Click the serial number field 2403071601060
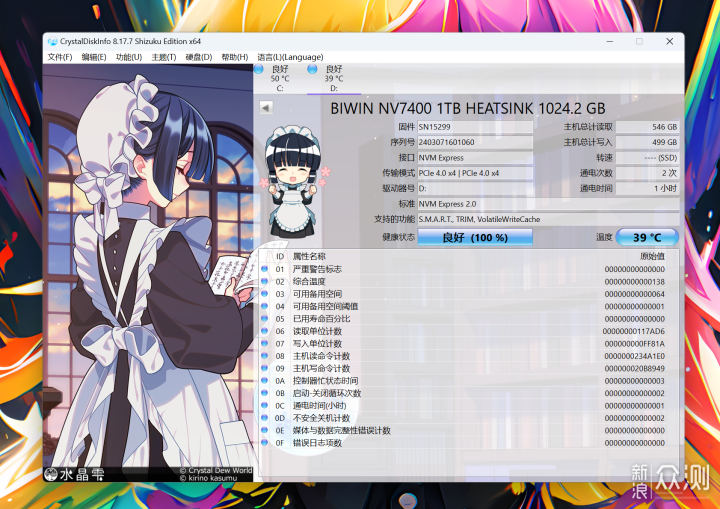Screen dimensions: 720x509 point(475,142)
